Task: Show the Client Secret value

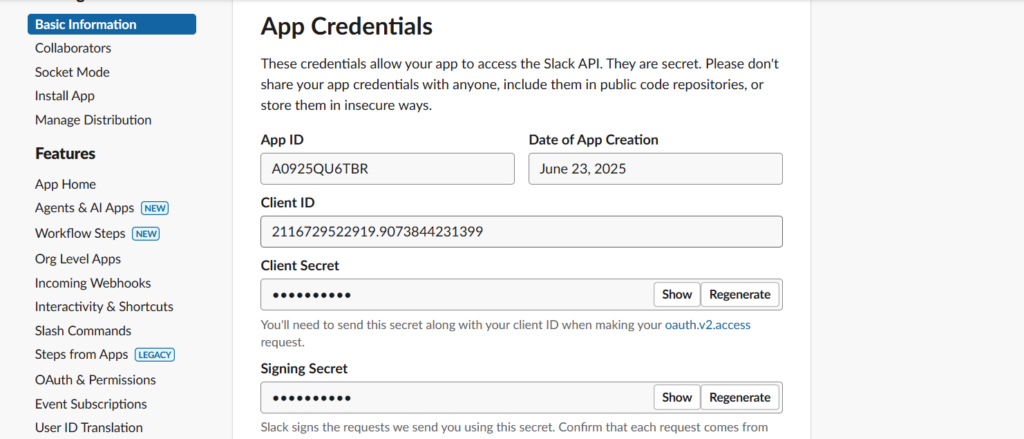Action: click(677, 295)
